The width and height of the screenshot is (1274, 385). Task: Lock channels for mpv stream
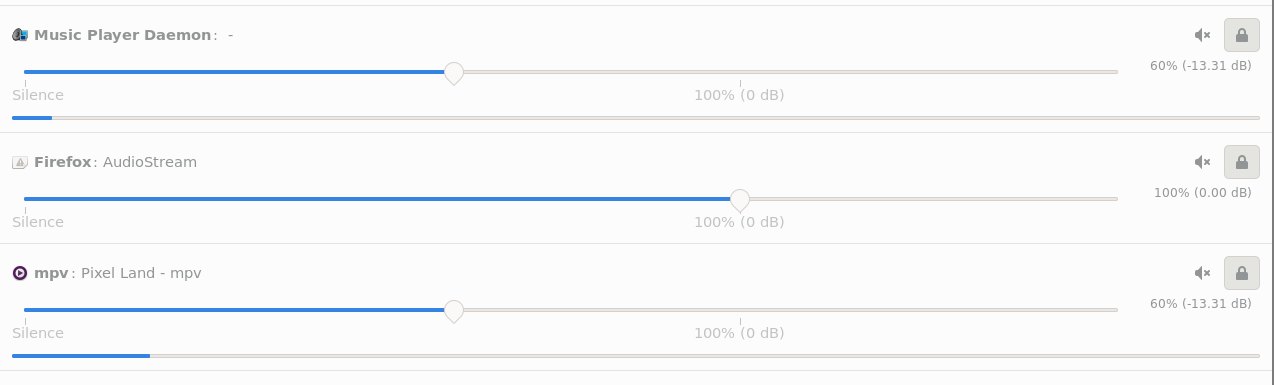[1241, 273]
